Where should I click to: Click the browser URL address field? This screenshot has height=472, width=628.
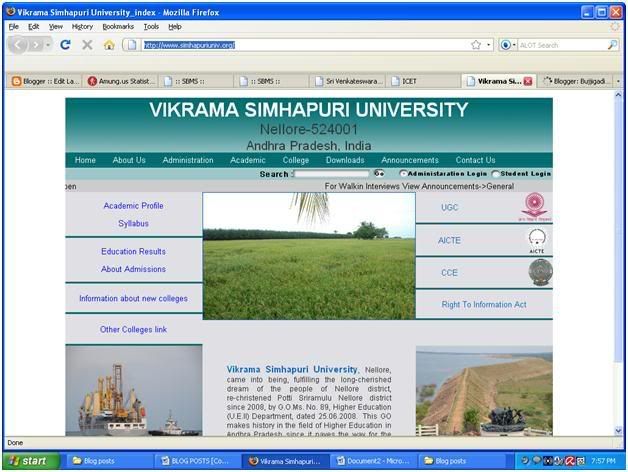tap(304, 45)
